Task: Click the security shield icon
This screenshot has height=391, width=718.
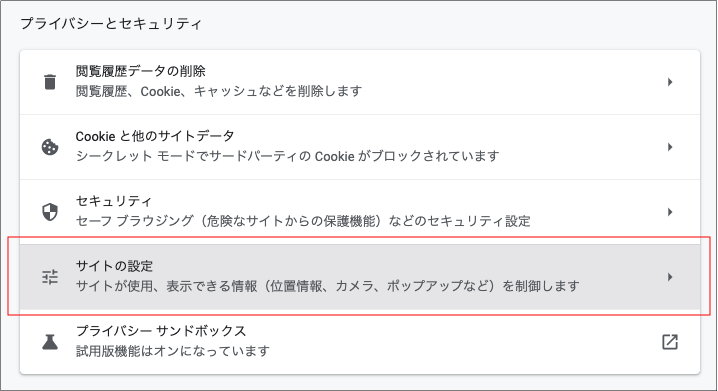Action: 50,212
